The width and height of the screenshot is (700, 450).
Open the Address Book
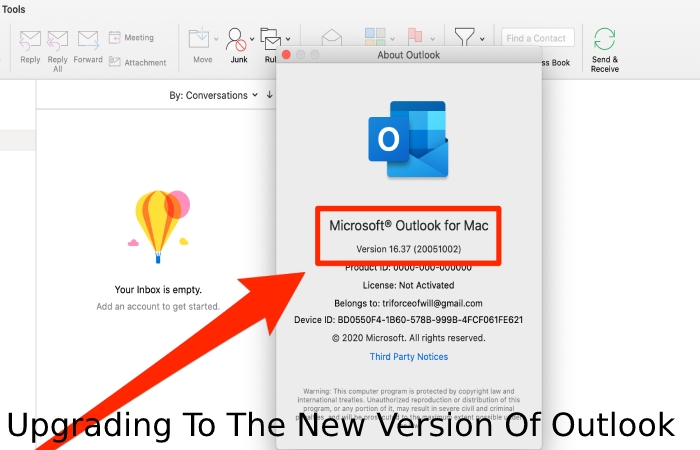click(556, 63)
